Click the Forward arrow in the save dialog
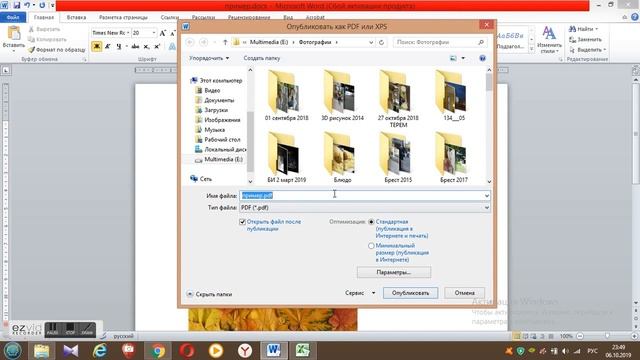This screenshot has width=640, height=360. coord(204,42)
